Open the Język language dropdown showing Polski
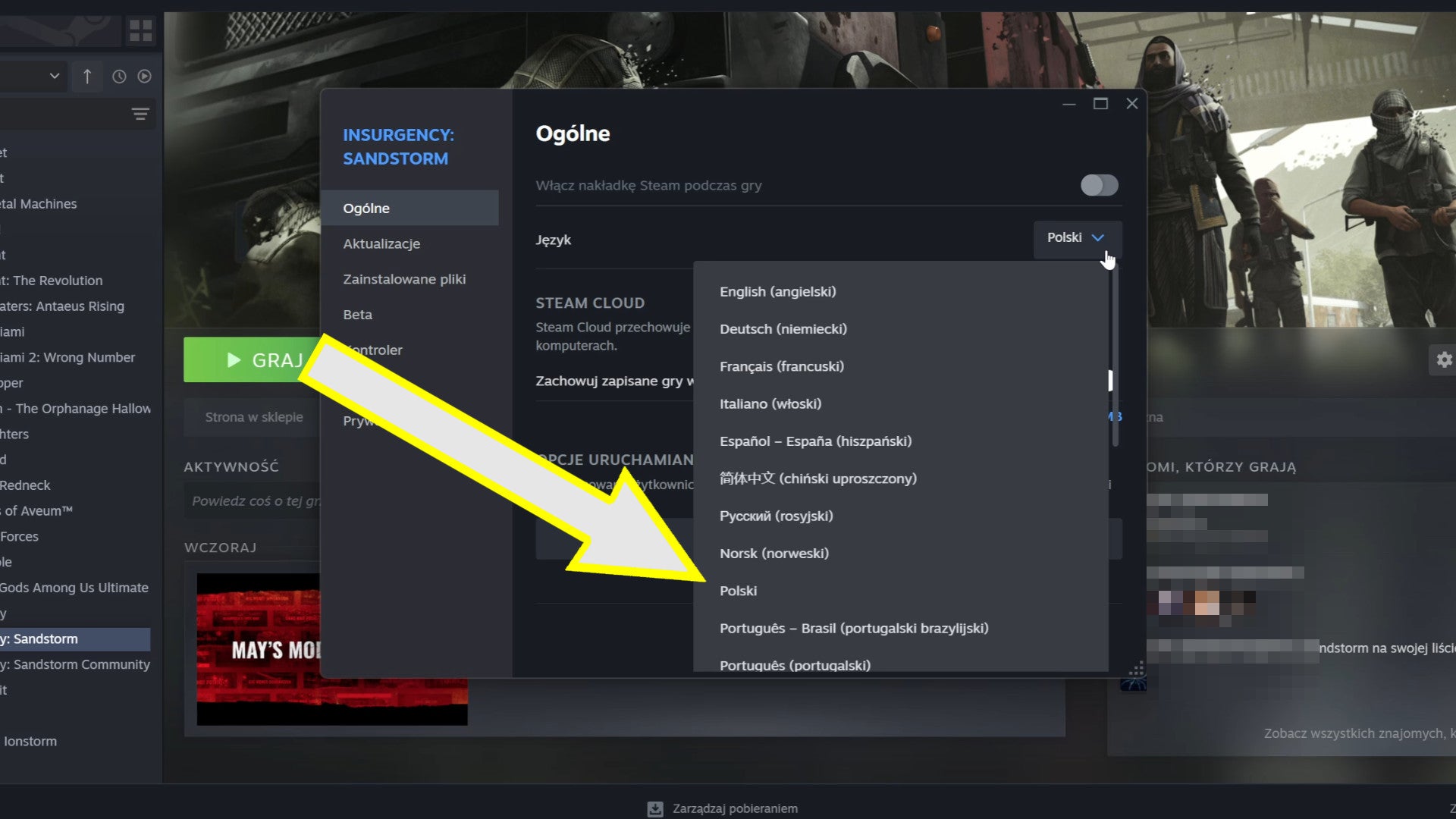The width and height of the screenshot is (1456, 819). coord(1077,238)
